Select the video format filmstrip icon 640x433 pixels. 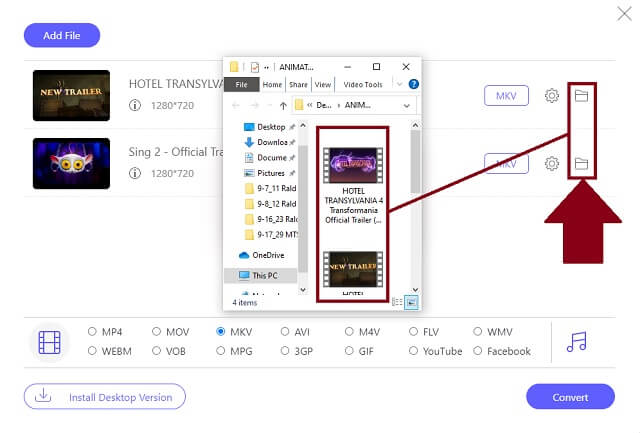(x=49, y=342)
